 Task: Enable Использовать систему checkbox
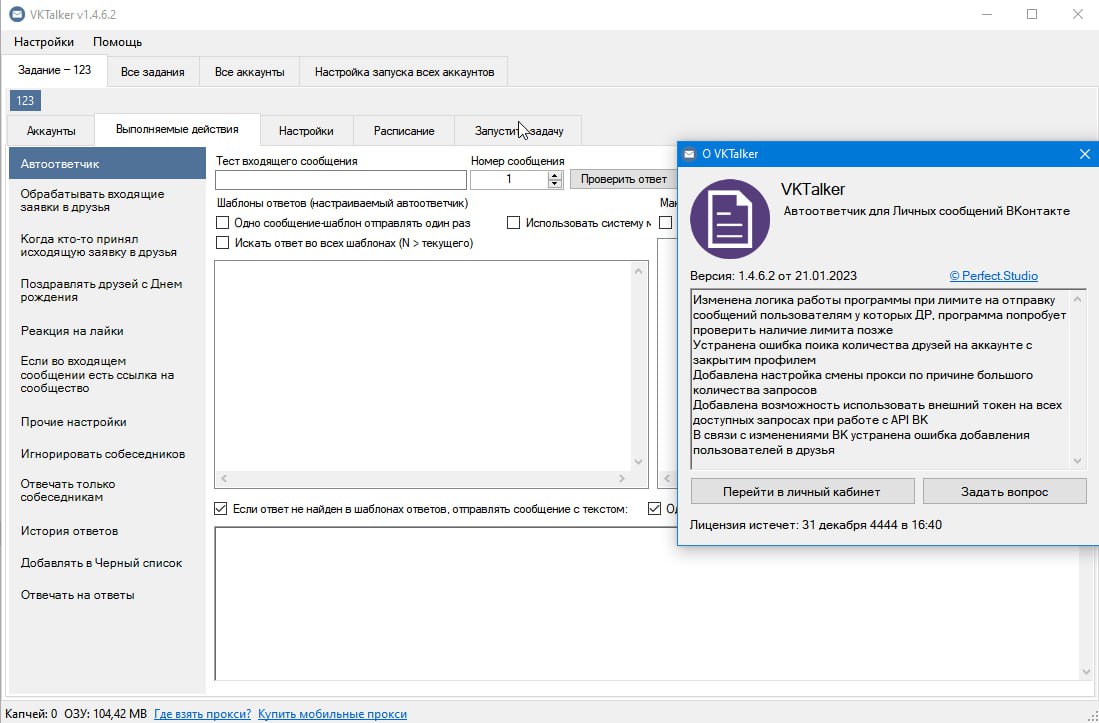point(514,223)
